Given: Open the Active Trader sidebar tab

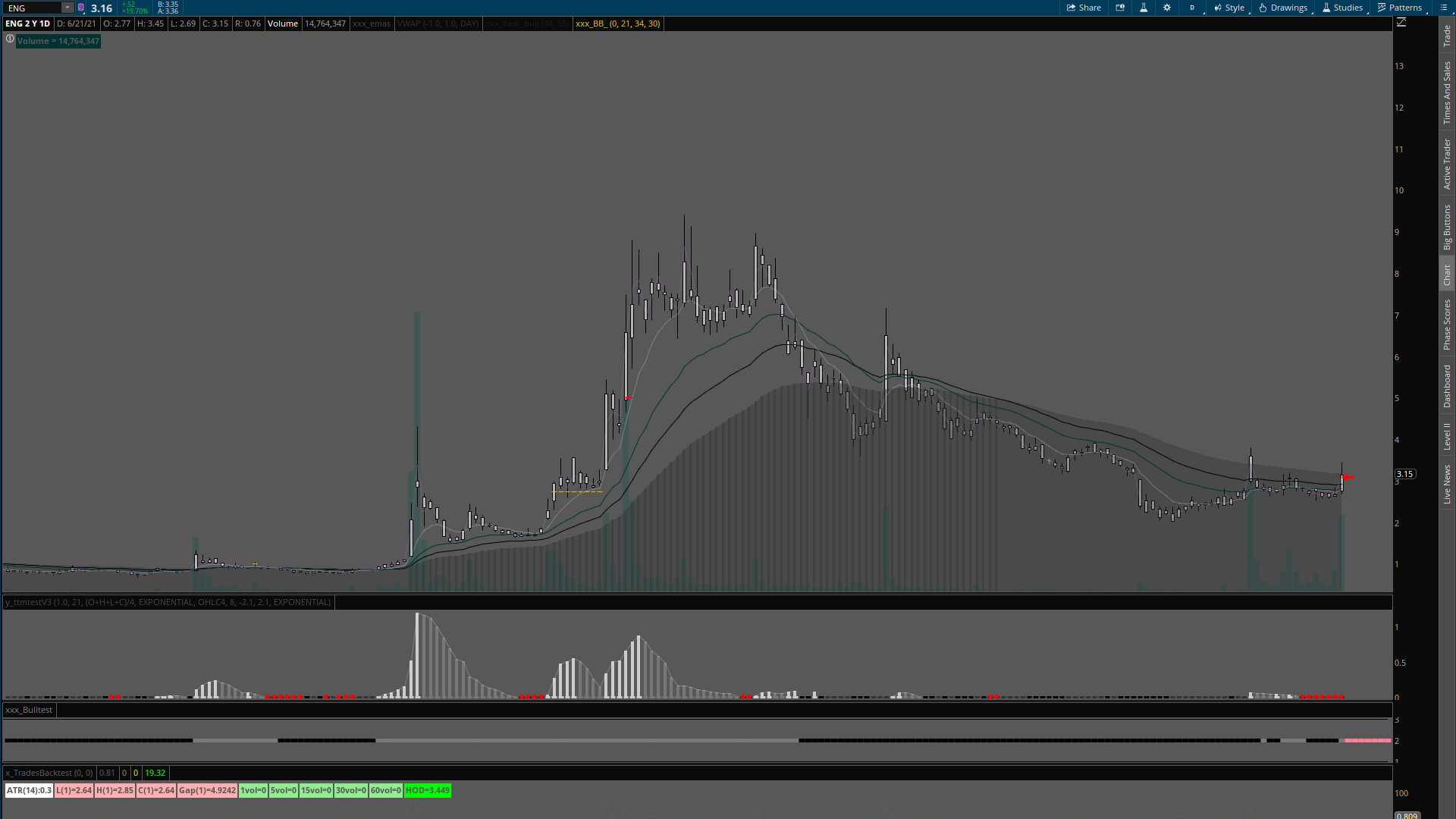Looking at the screenshot, I should click(1447, 164).
